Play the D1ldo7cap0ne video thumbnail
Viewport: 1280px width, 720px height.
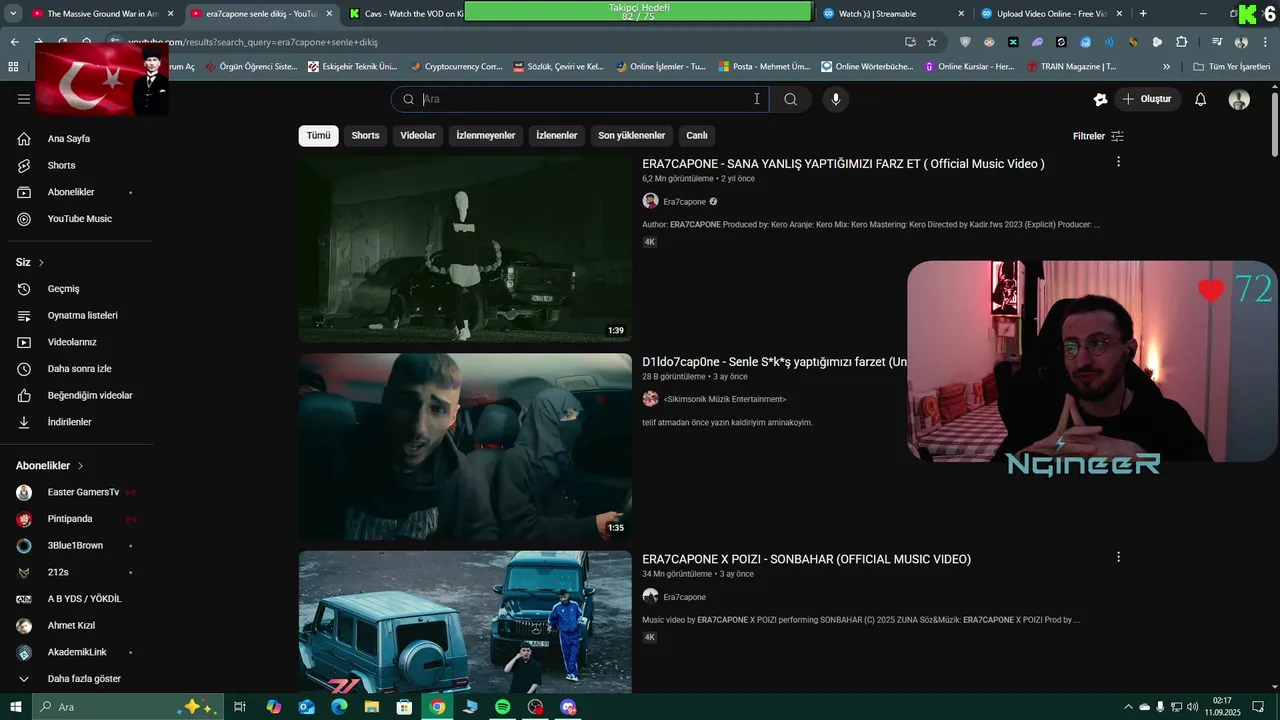465,447
